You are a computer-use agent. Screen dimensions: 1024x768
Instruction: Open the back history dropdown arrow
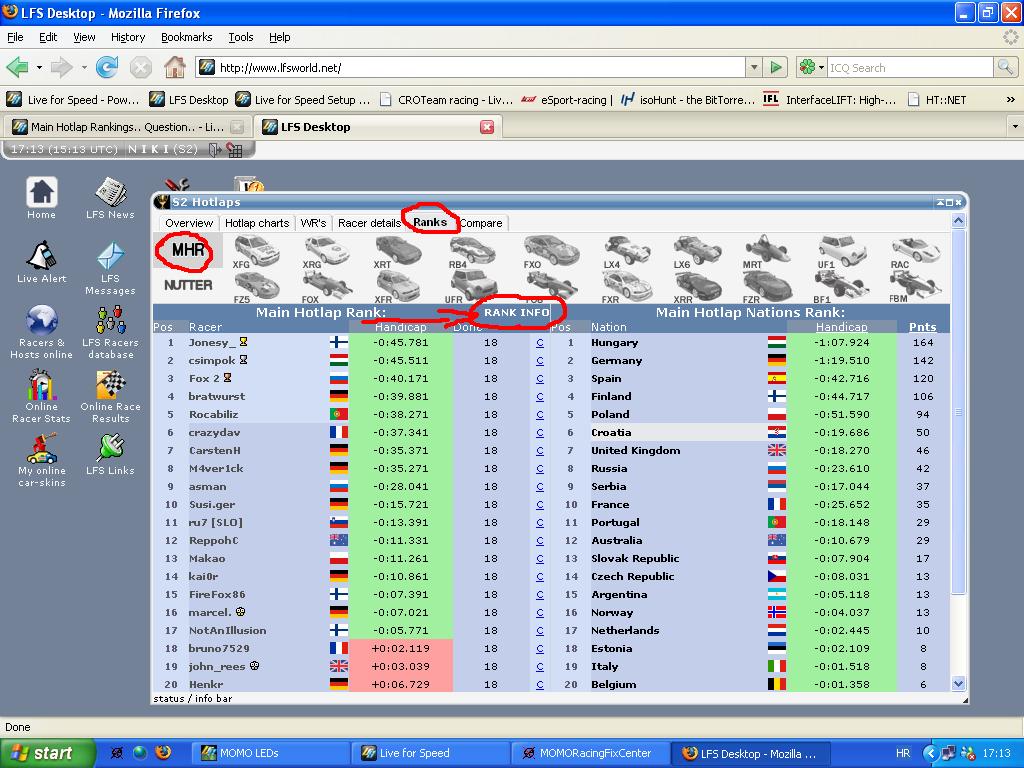tap(39, 67)
